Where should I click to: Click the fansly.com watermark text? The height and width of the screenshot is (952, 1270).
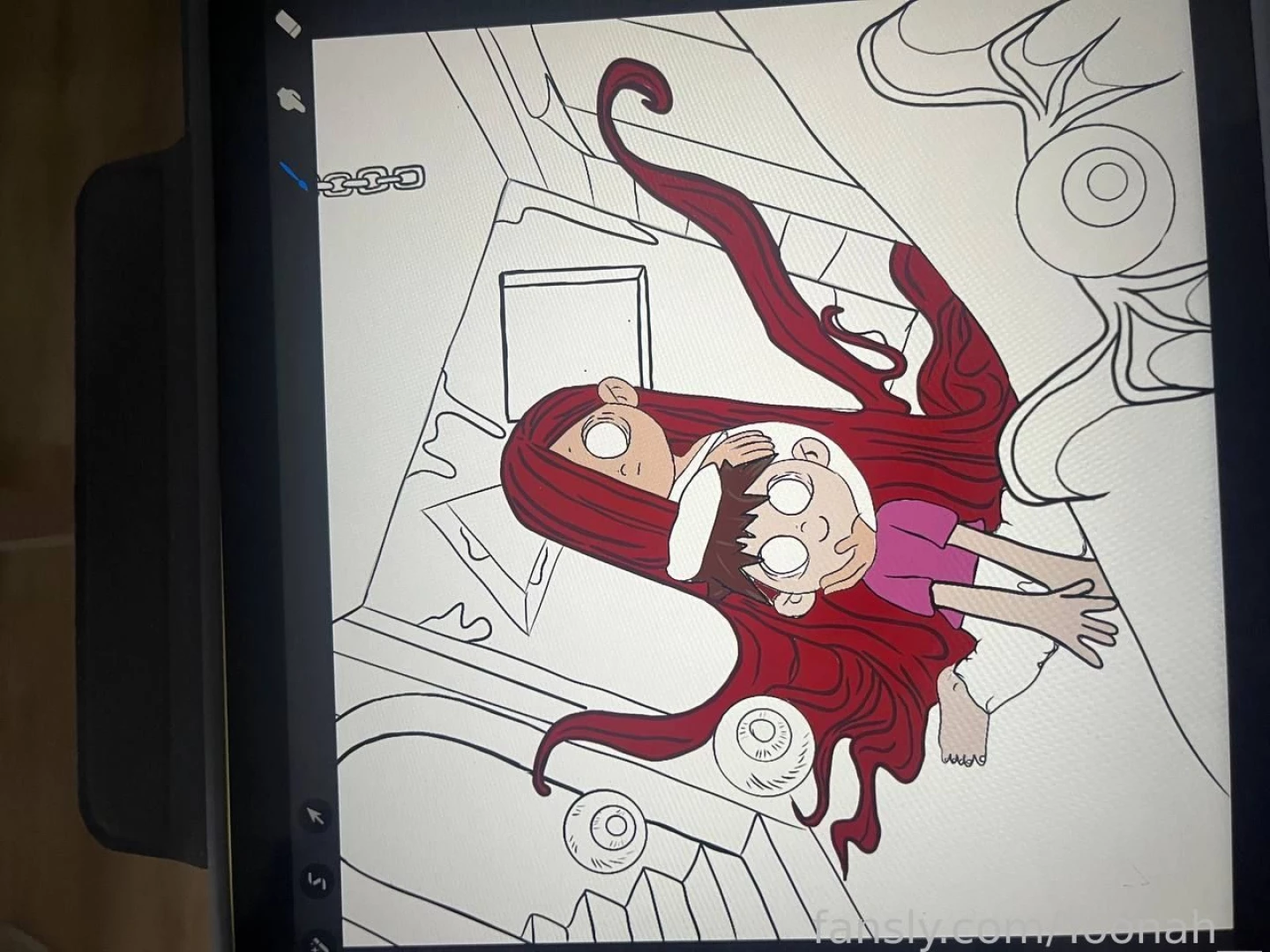pos(1014,926)
